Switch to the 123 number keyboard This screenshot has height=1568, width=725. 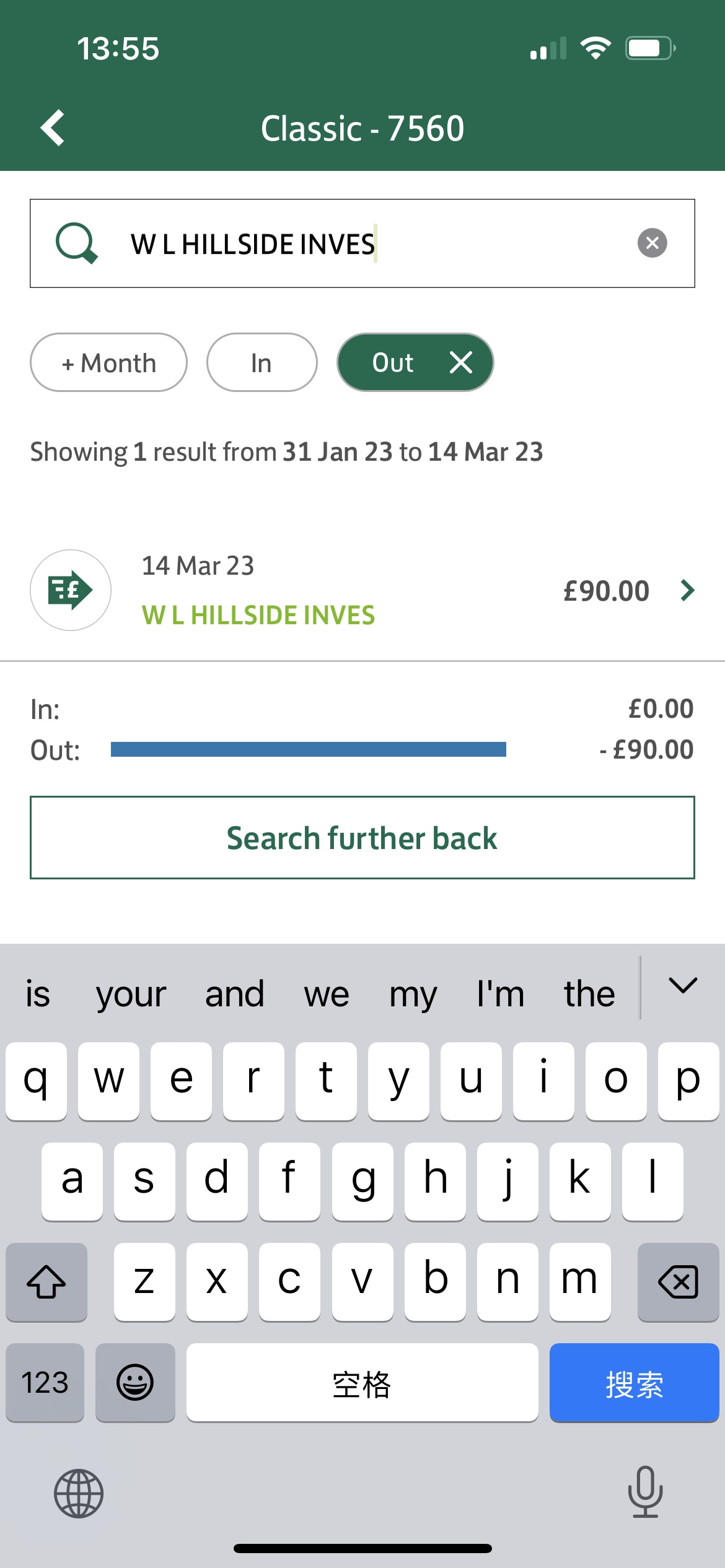[x=45, y=1382]
